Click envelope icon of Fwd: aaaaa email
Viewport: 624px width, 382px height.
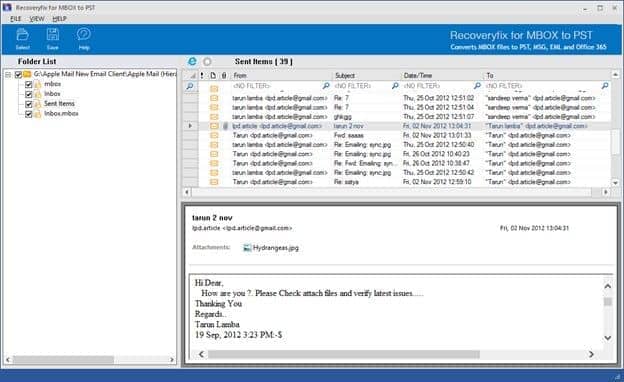214,135
